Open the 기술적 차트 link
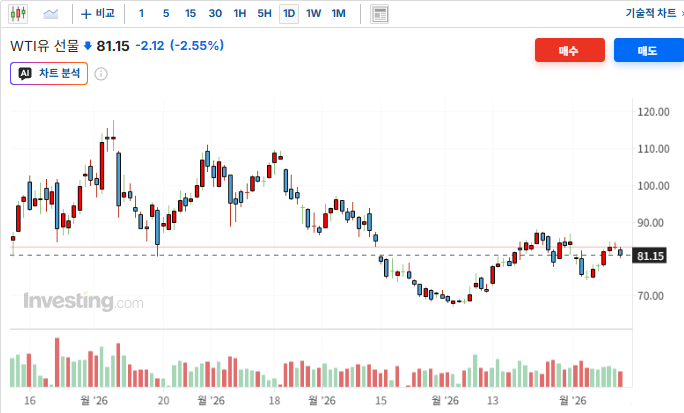The width and height of the screenshot is (684, 413). point(651,13)
